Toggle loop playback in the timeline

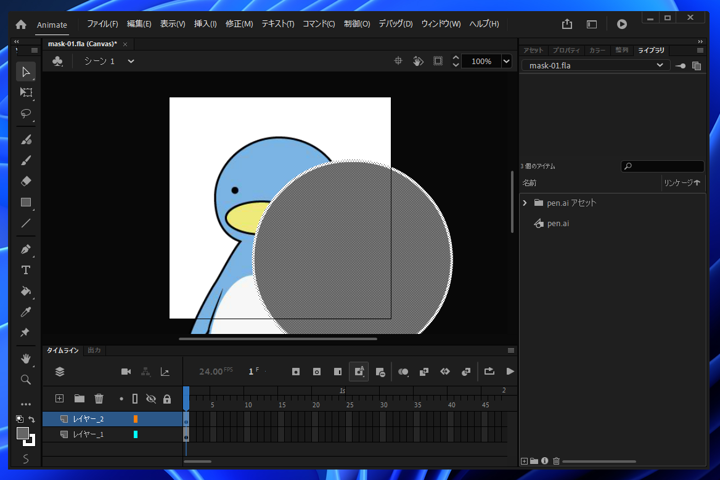pyautogui.click(x=489, y=371)
